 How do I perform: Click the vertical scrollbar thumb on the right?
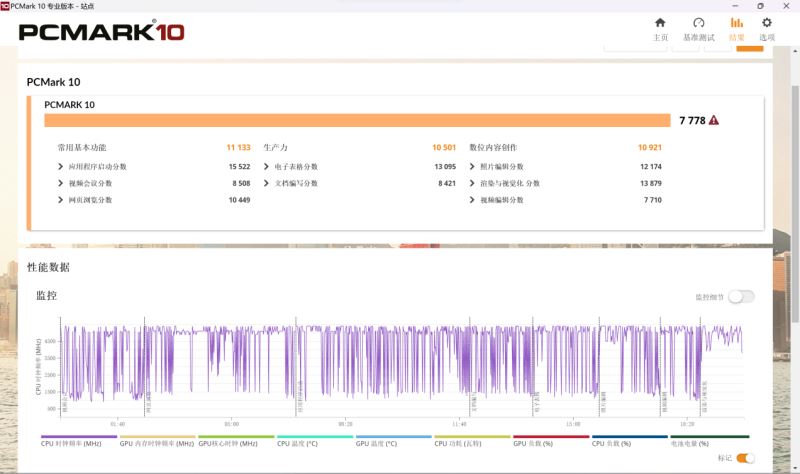tap(795, 204)
